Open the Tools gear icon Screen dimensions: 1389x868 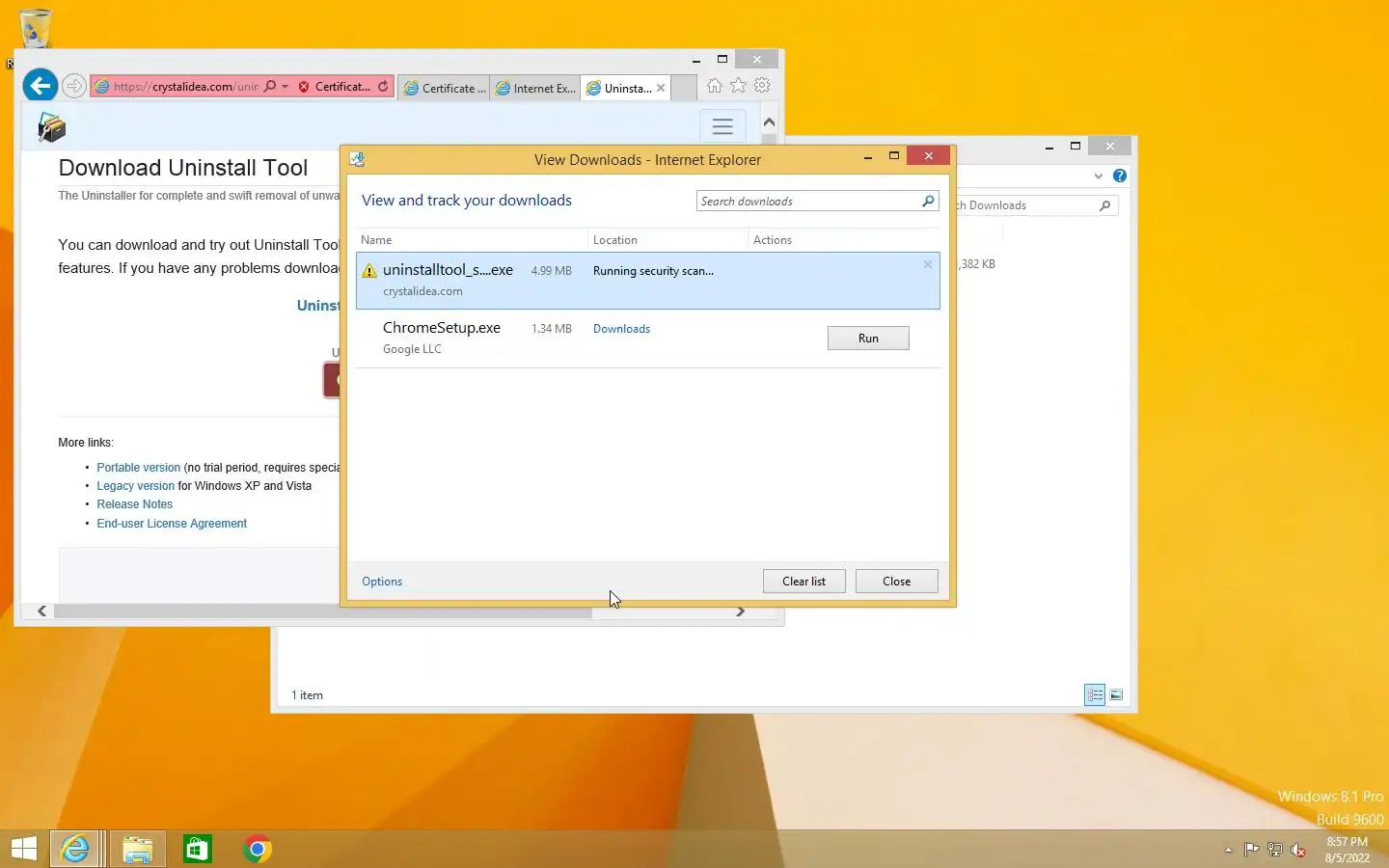click(x=762, y=86)
